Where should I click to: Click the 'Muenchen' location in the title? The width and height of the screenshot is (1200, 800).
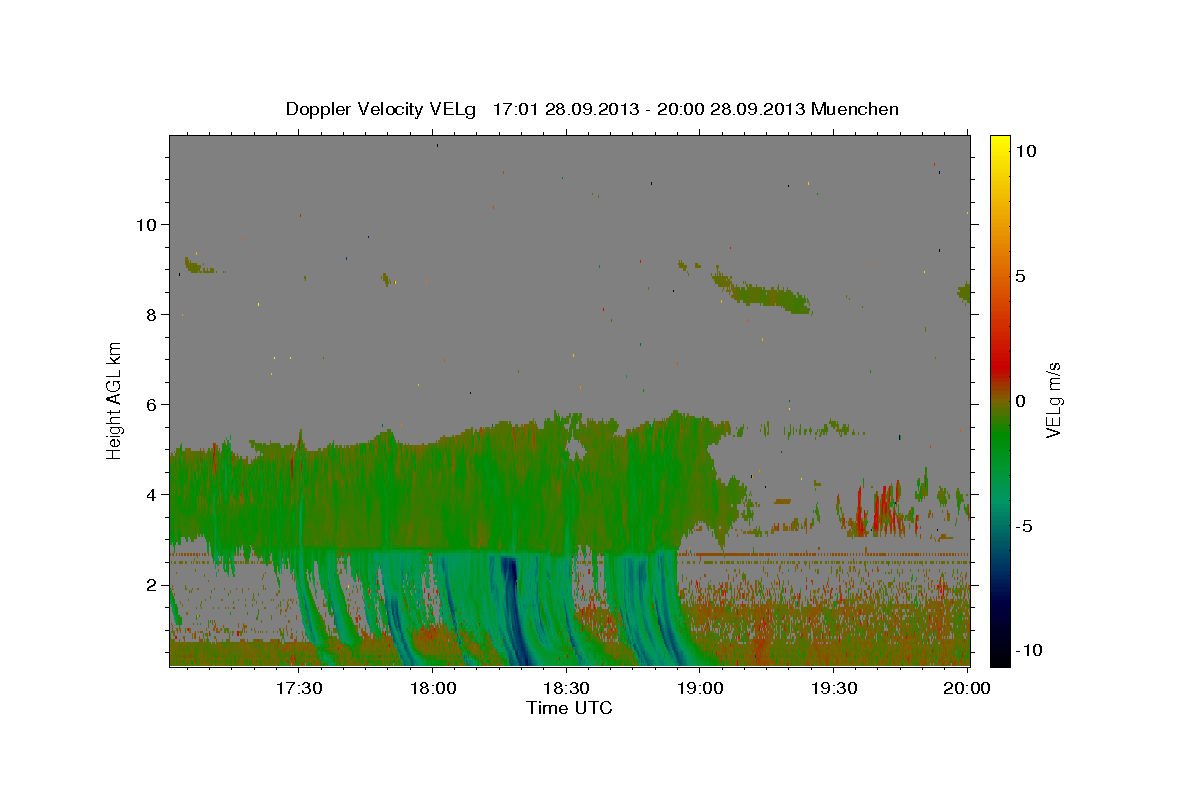click(x=856, y=109)
